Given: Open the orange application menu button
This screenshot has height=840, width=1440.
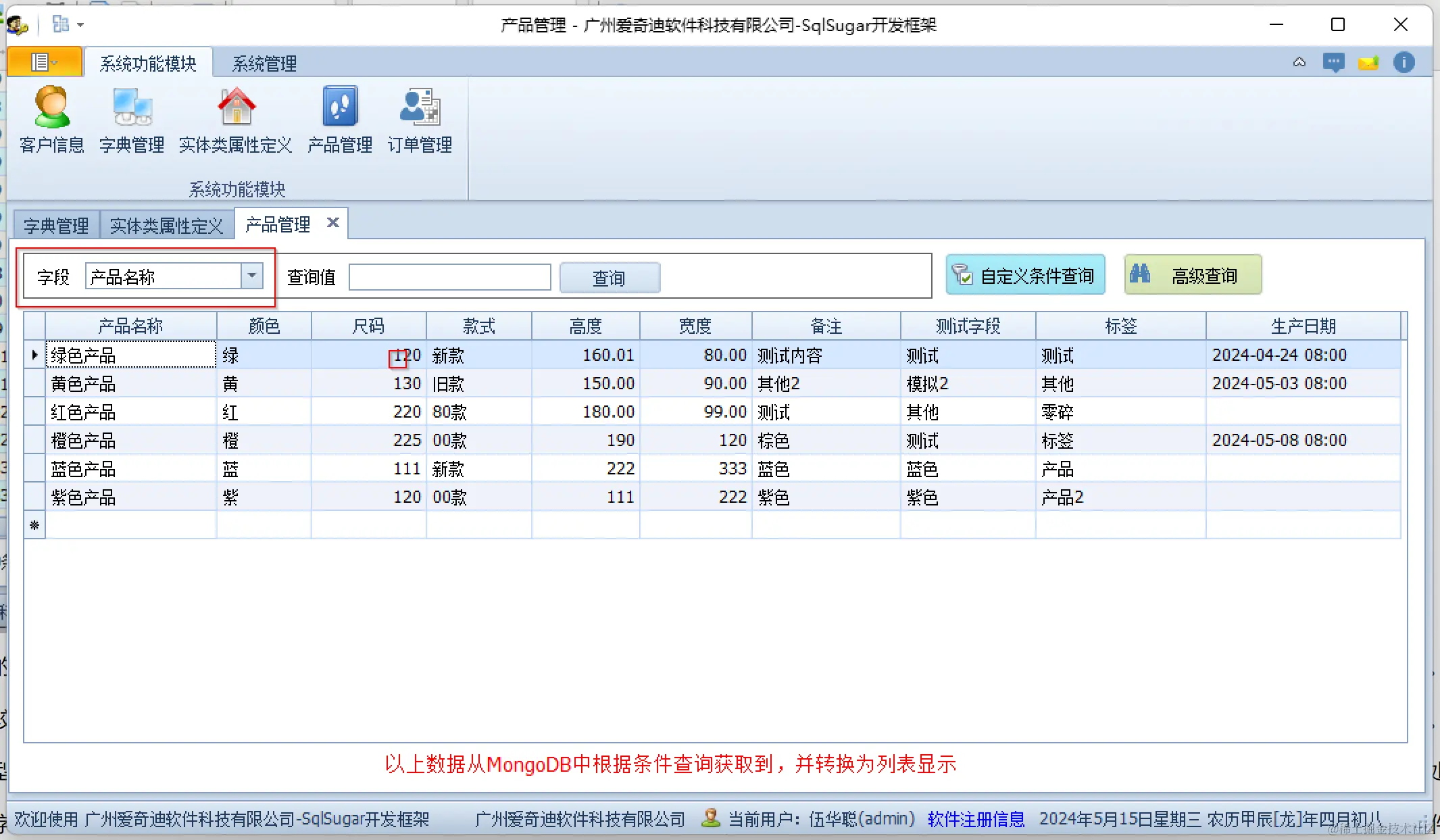Looking at the screenshot, I should (45, 63).
